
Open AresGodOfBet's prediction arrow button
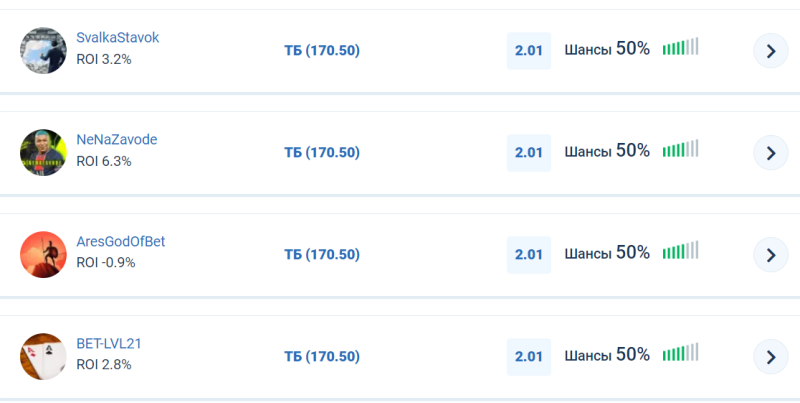point(770,255)
